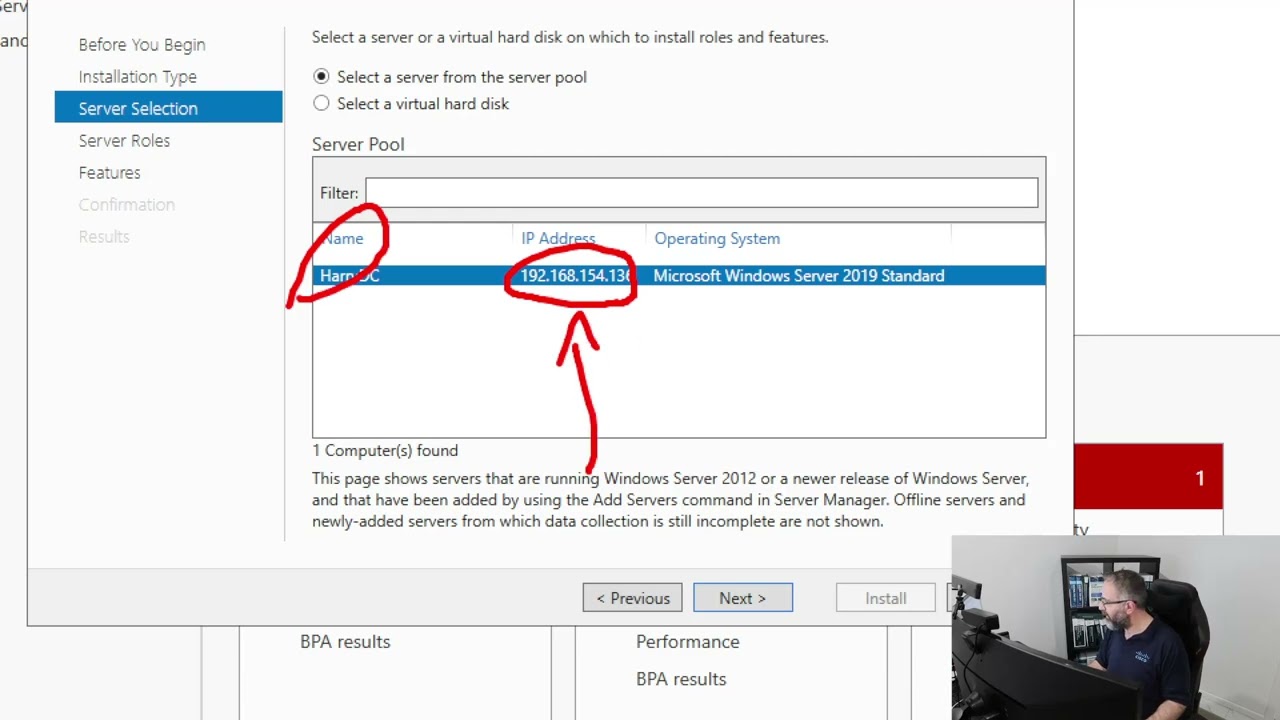Open BPA results under Performance tile

click(x=681, y=679)
